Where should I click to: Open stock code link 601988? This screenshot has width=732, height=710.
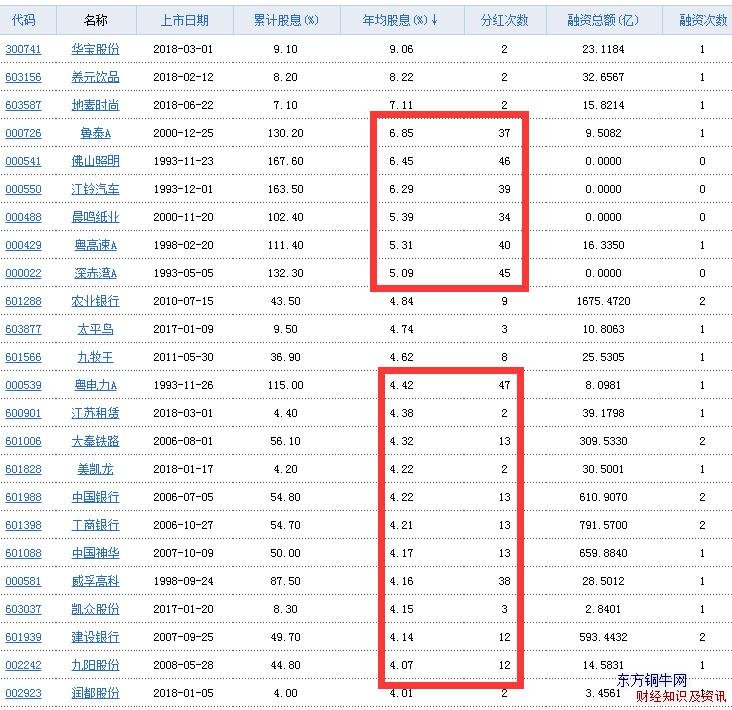click(23, 497)
